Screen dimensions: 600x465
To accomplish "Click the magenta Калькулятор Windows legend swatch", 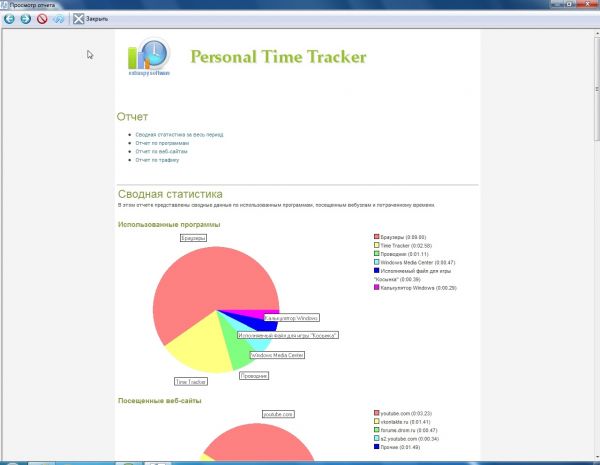I will [377, 287].
